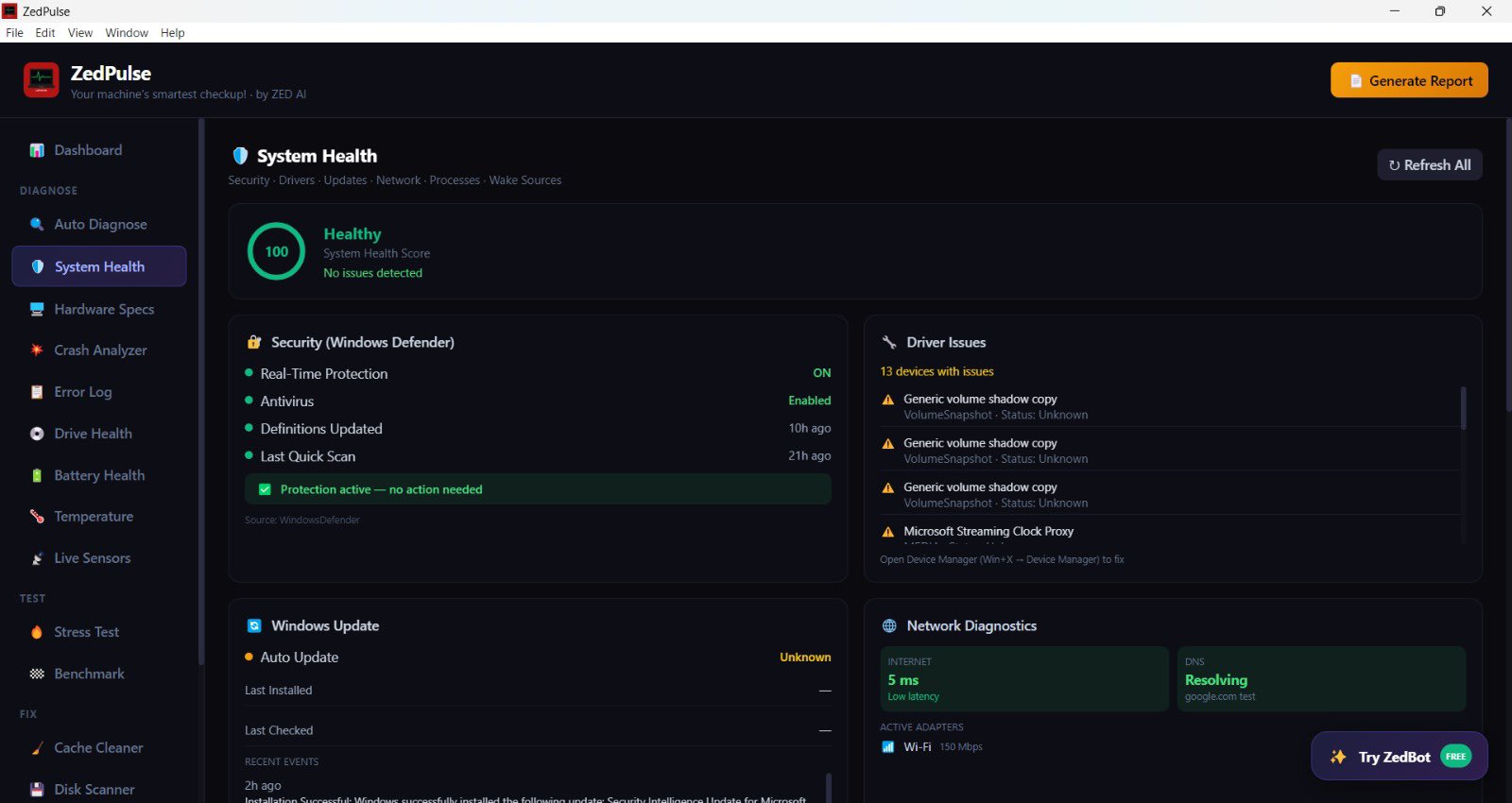1512x803 pixels.
Task: Click the ZedPulse logo icon in header
Action: point(41,80)
